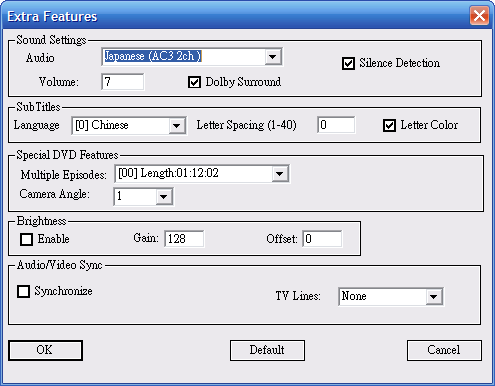
Task: Click the Special DVD Features group label
Action: point(67,155)
